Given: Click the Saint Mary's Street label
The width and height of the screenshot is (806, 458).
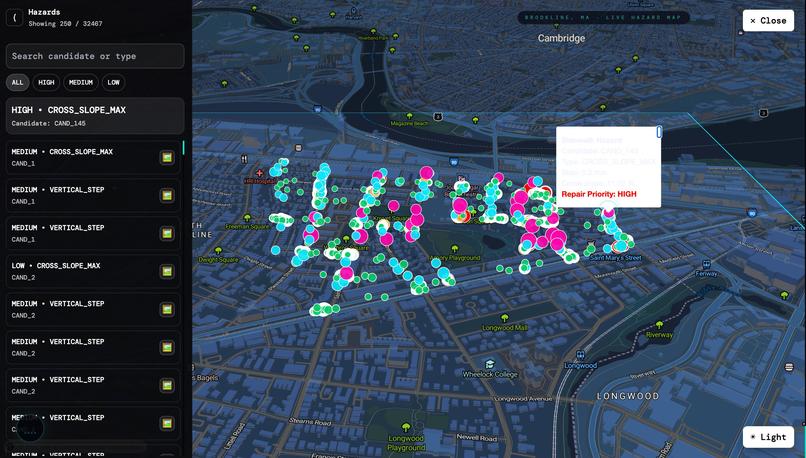Looking at the screenshot, I should pos(616,258).
